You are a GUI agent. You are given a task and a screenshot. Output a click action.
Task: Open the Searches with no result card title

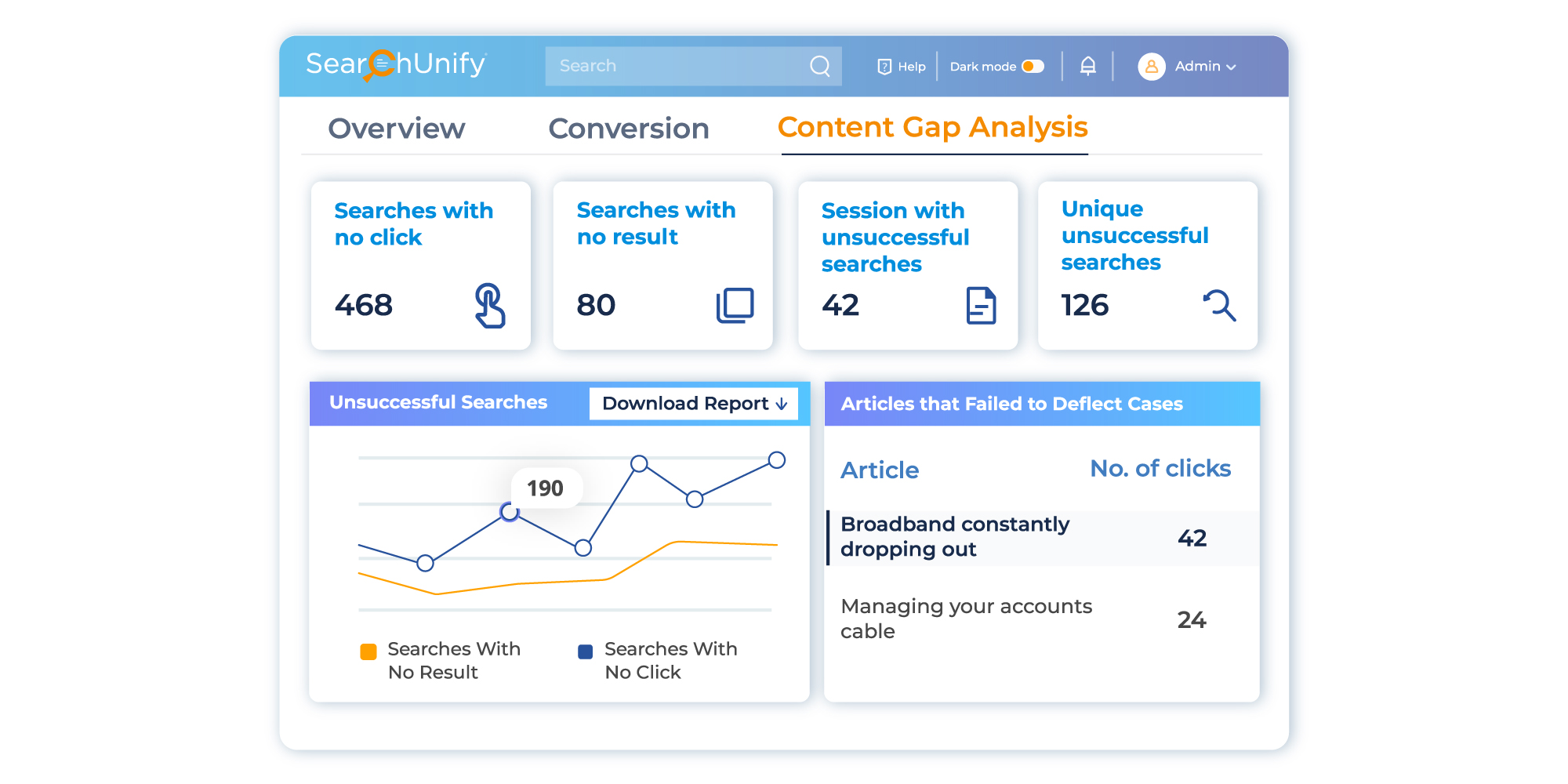[656, 223]
